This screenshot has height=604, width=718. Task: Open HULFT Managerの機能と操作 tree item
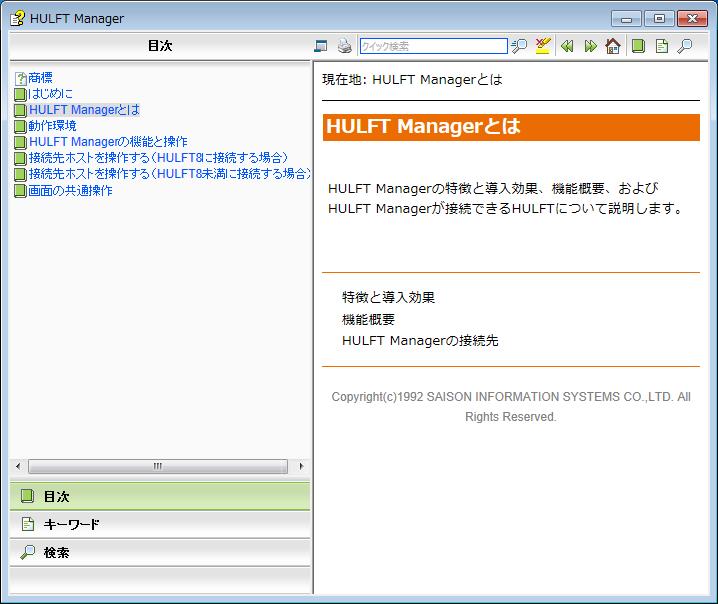(108, 142)
